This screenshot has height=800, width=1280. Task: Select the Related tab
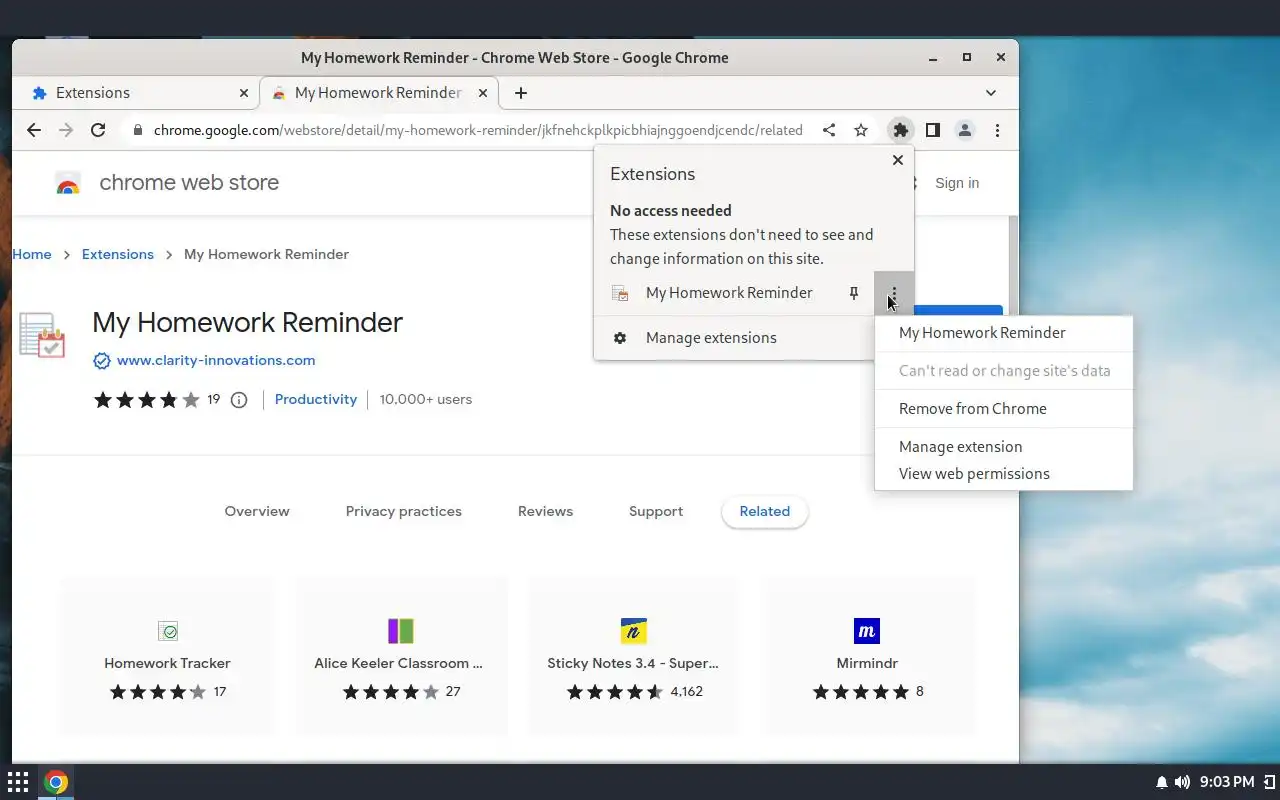[765, 511]
